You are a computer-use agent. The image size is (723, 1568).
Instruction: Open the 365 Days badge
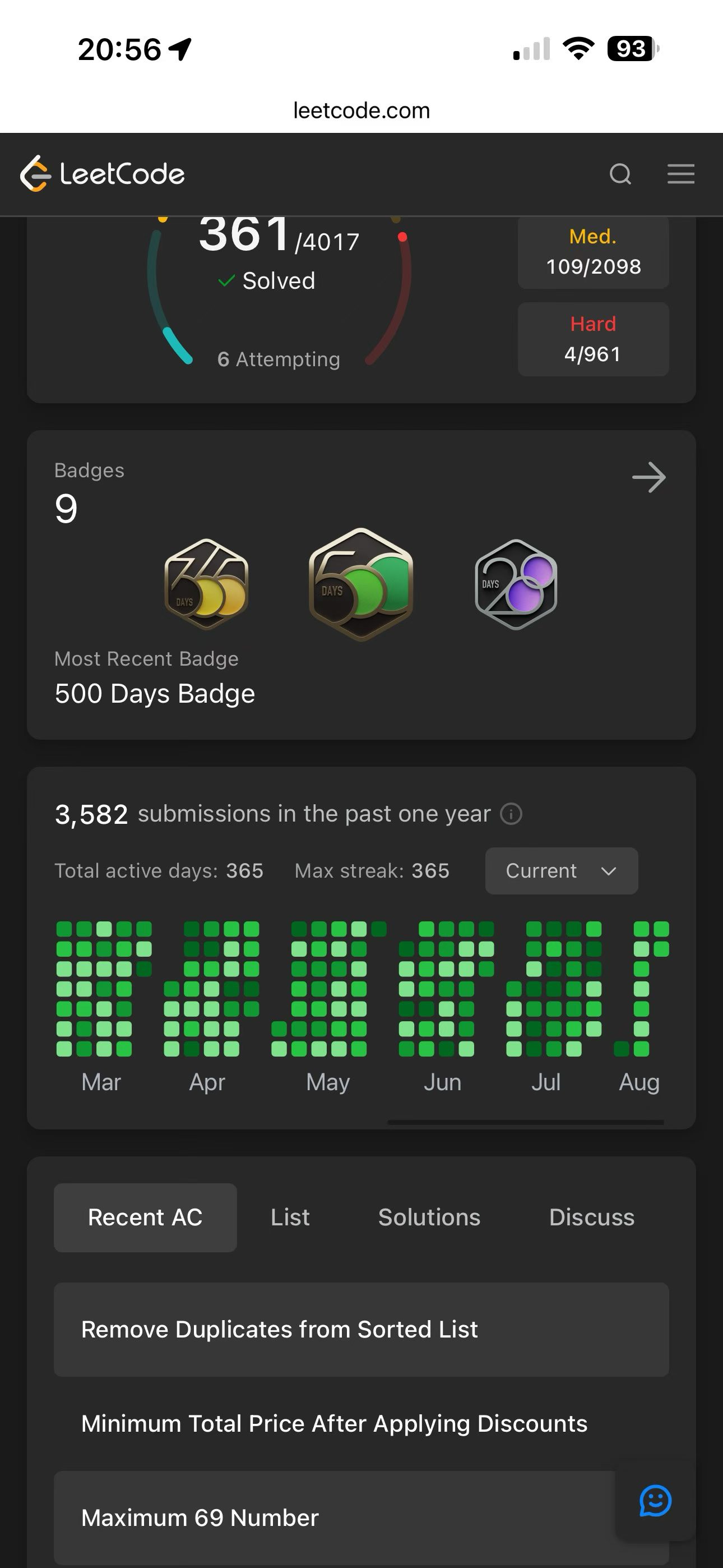click(206, 584)
